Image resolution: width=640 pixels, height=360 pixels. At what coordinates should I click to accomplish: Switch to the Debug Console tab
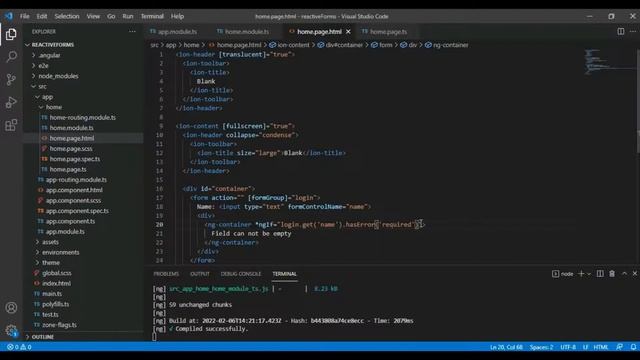(x=241, y=274)
